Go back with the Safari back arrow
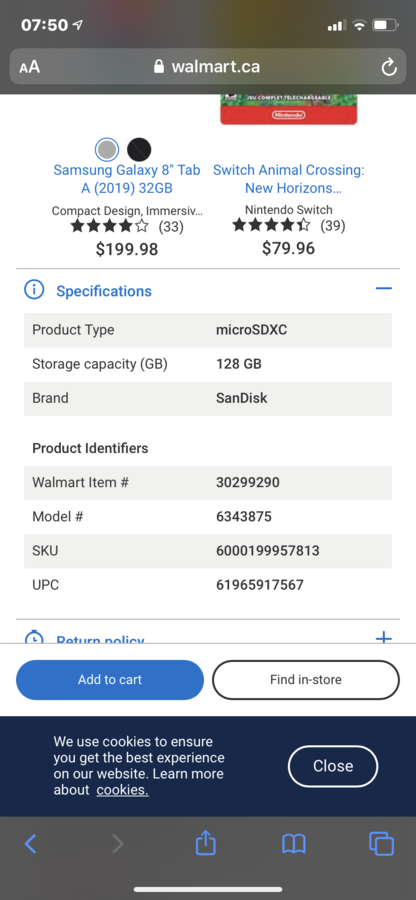The image size is (416, 900). click(30, 844)
